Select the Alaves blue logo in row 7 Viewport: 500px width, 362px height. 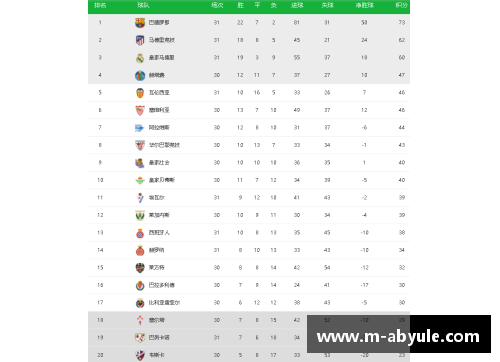click(x=139, y=128)
